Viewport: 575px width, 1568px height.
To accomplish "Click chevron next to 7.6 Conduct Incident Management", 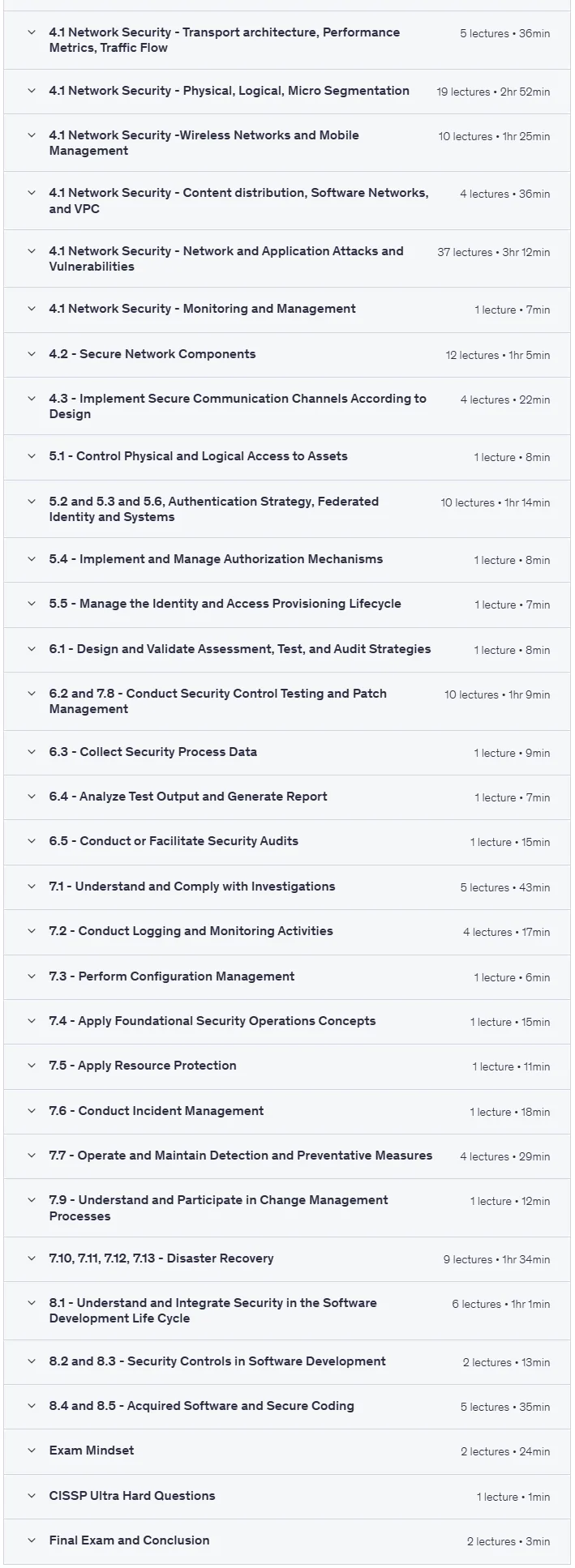I will coord(32,1111).
